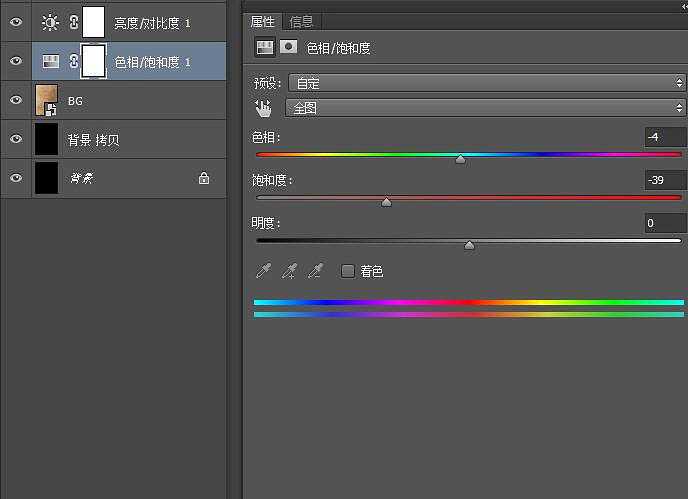The image size is (688, 499).
Task: Open the 预设 preset dropdown
Action: pyautogui.click(x=485, y=83)
